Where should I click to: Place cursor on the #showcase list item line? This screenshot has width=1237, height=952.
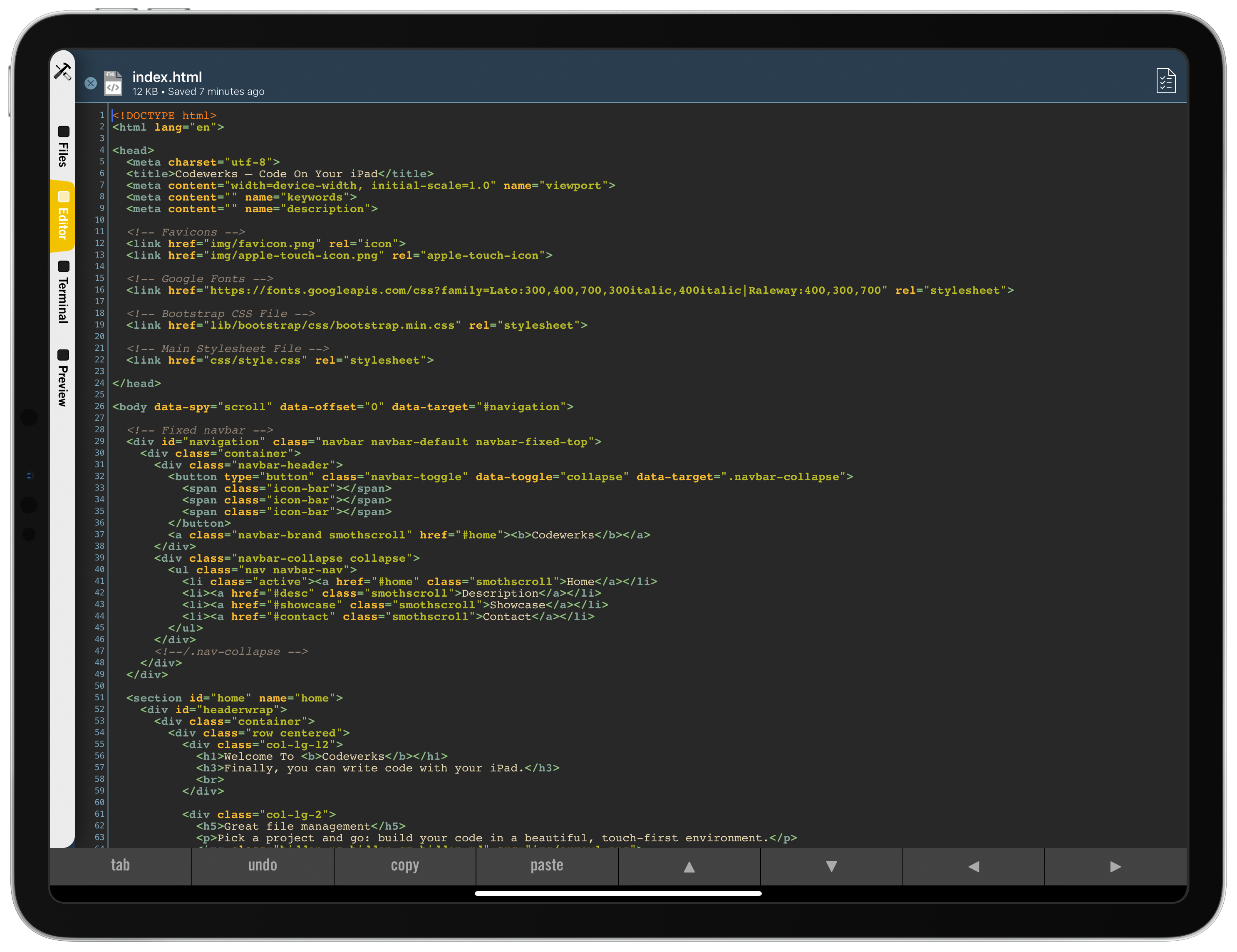click(x=395, y=605)
